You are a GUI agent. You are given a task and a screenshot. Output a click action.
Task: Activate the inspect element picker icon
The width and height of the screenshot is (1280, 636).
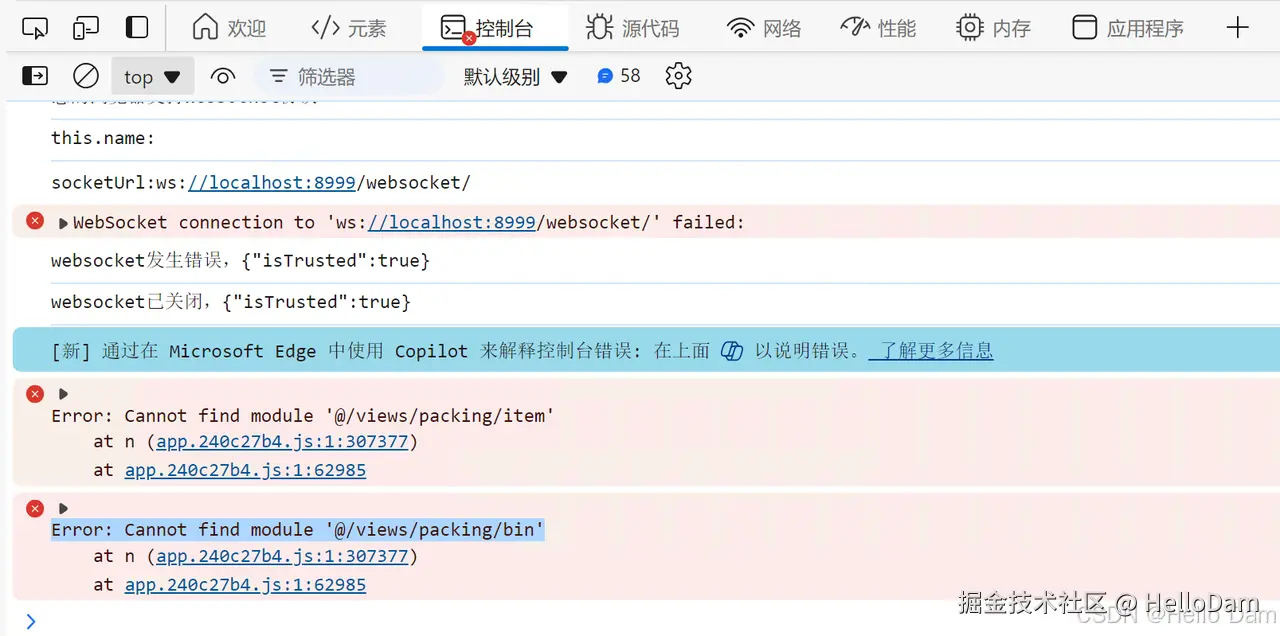(x=35, y=28)
